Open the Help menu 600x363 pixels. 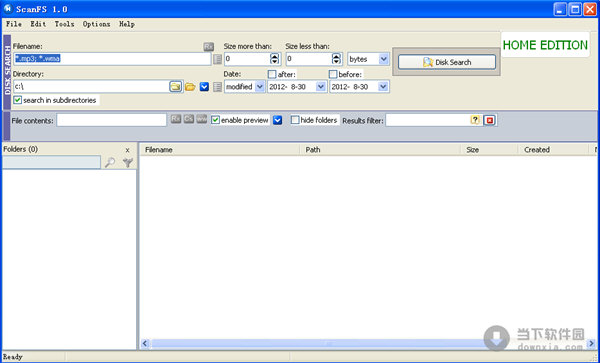click(x=127, y=24)
